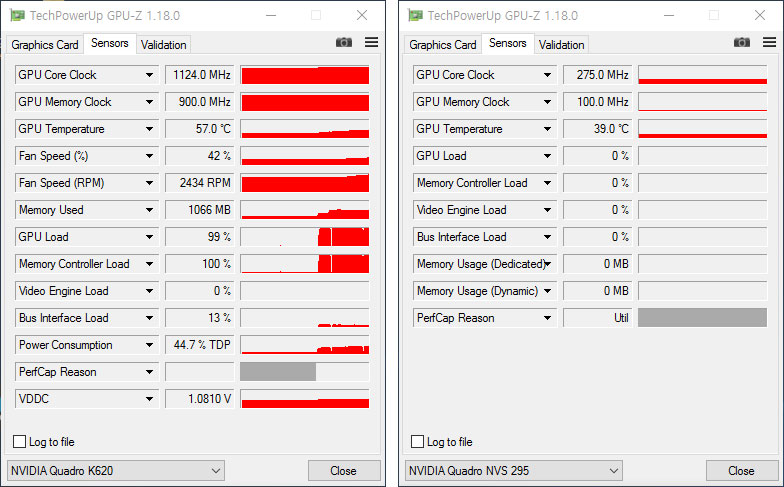Enable Log to file in K620 window
This screenshot has width=784, height=487.
(20, 442)
